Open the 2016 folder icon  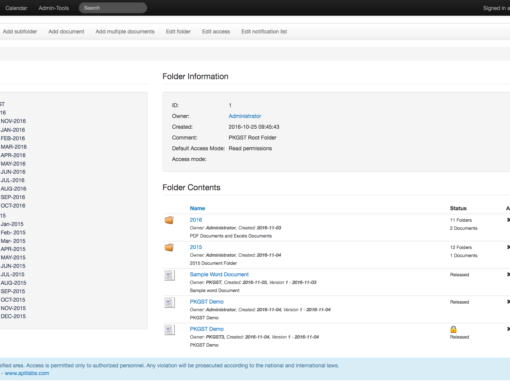[169, 220]
